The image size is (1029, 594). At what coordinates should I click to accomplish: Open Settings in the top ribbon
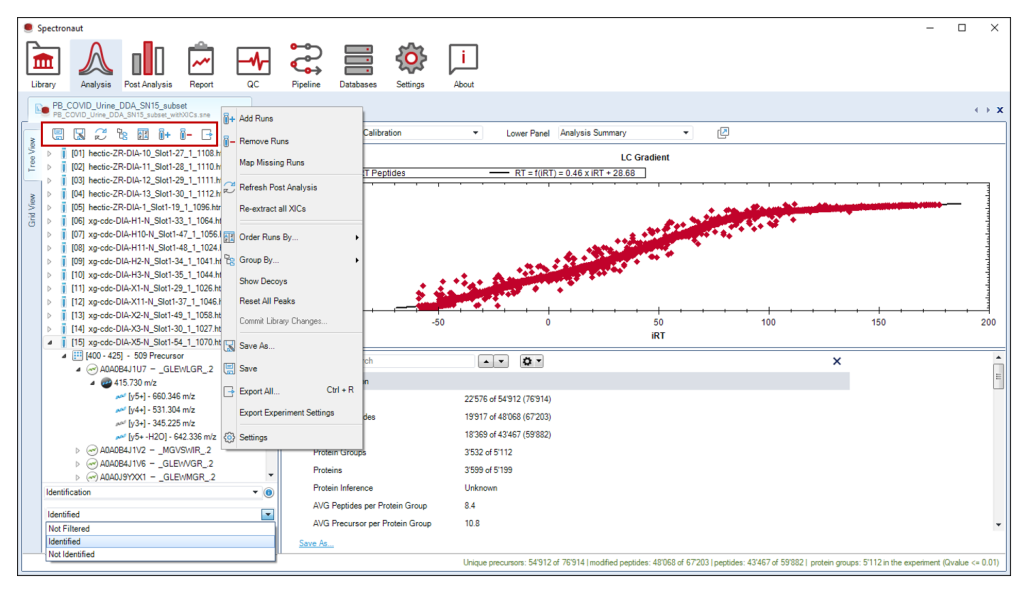point(410,65)
